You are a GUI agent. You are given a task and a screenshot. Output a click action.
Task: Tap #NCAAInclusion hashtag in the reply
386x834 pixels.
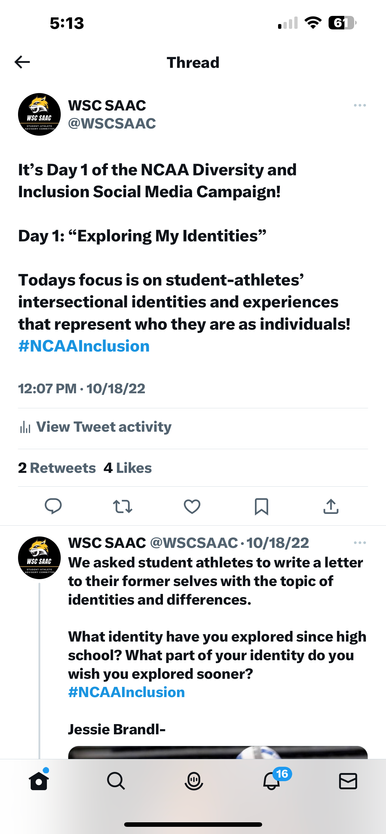(126, 692)
